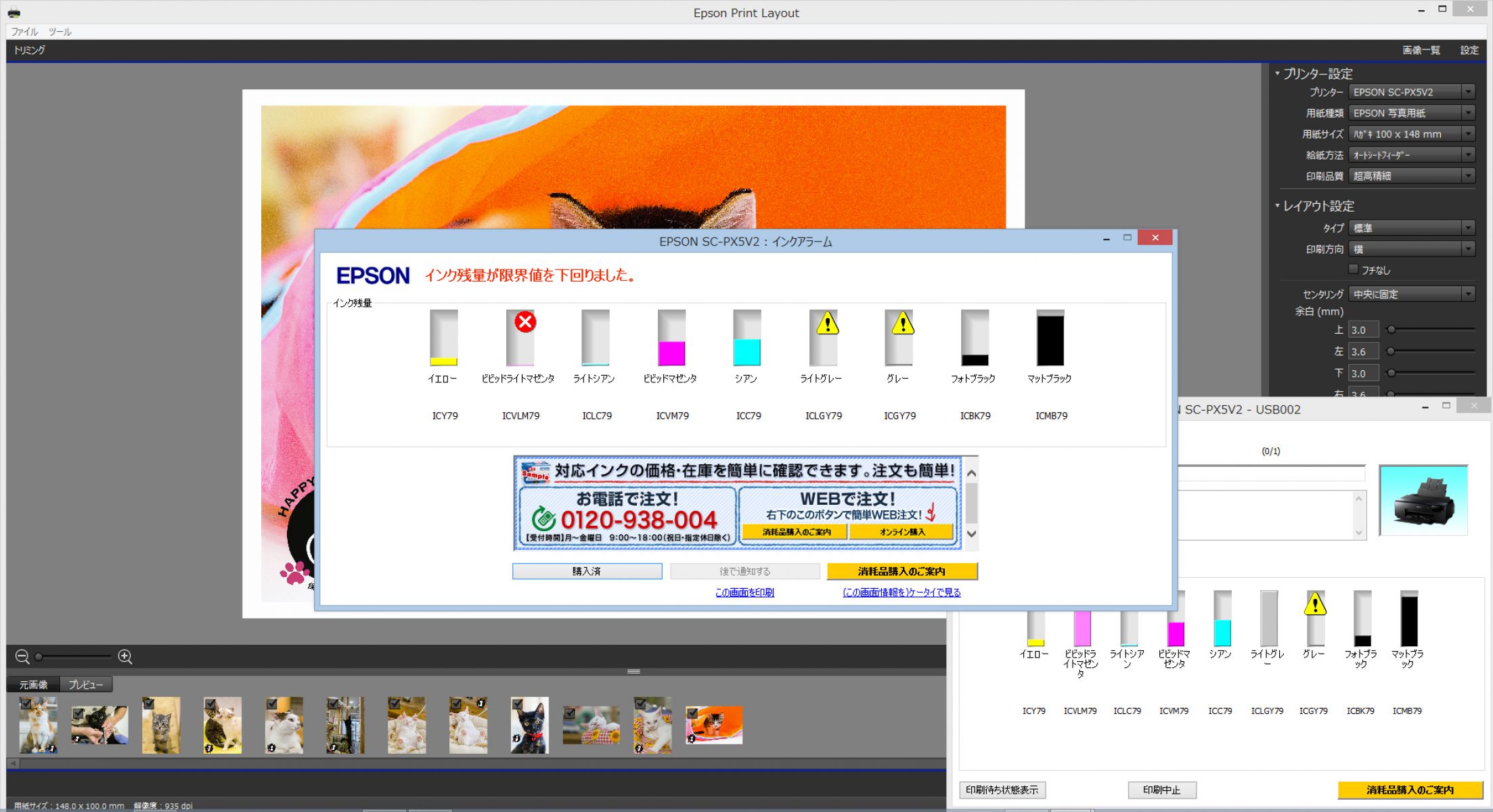
Task: Uncheck the white cat profile thumbnail checkbox
Action: coord(272,704)
